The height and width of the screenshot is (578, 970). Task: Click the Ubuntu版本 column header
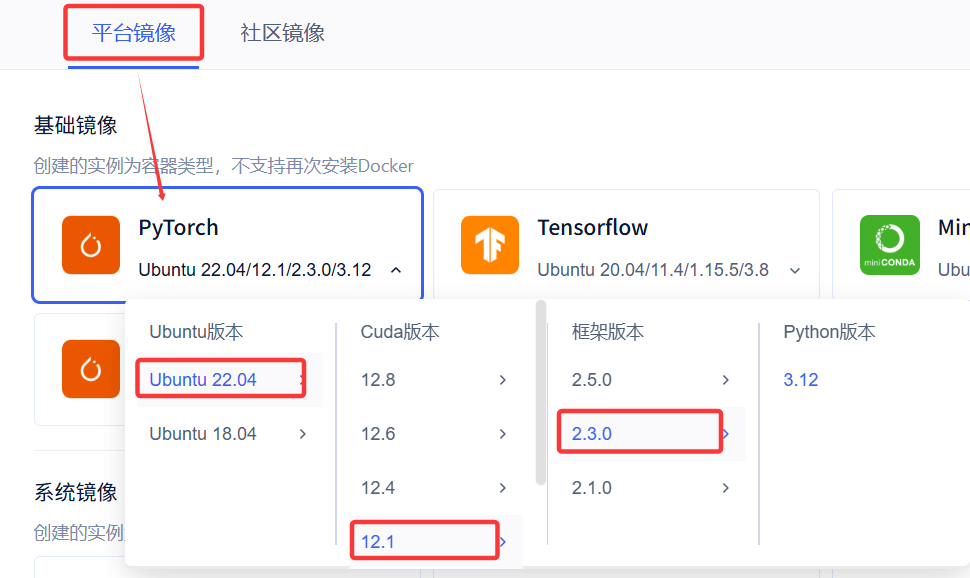point(196,332)
